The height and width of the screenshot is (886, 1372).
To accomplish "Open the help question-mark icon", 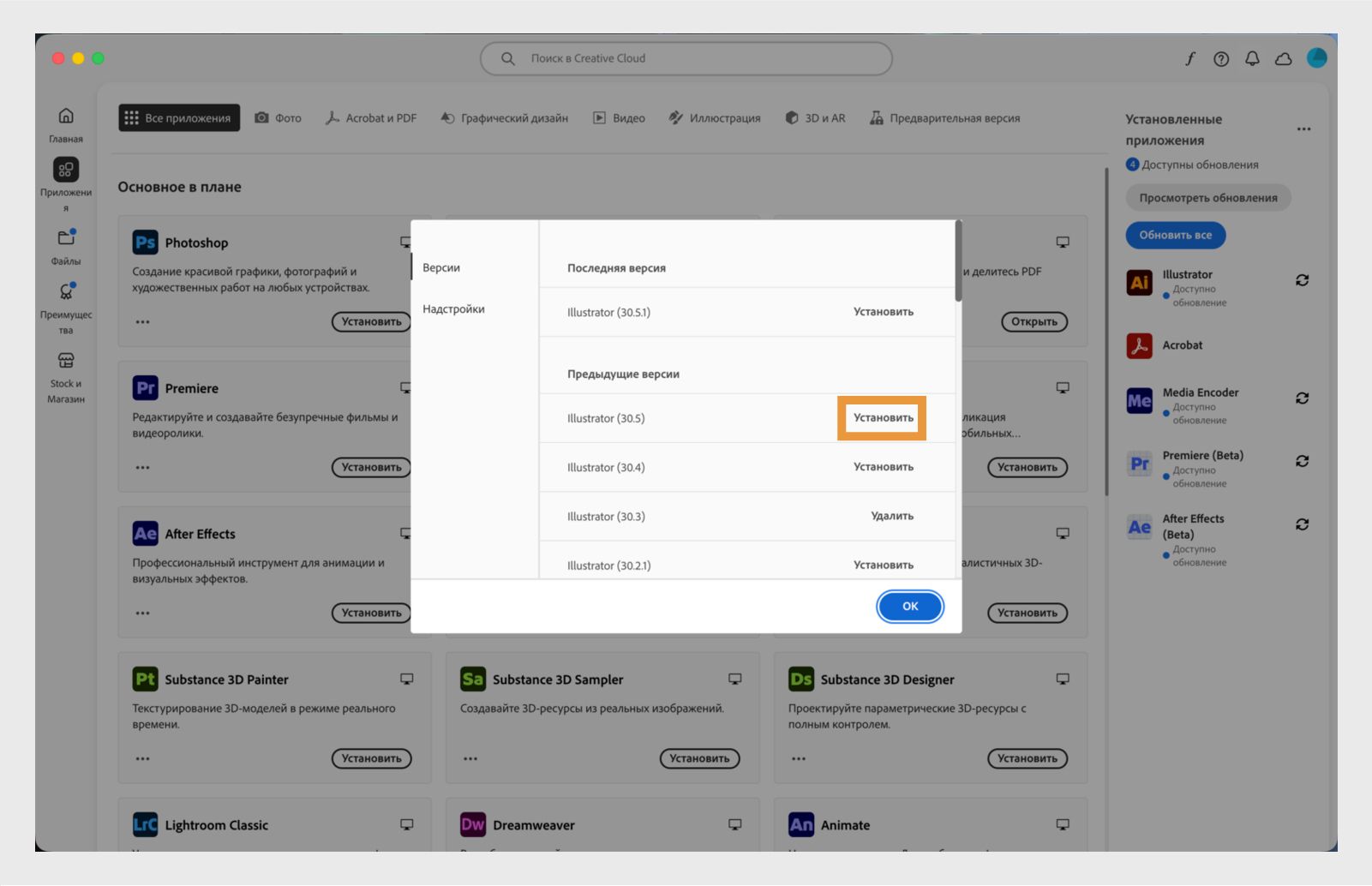I will (1221, 58).
